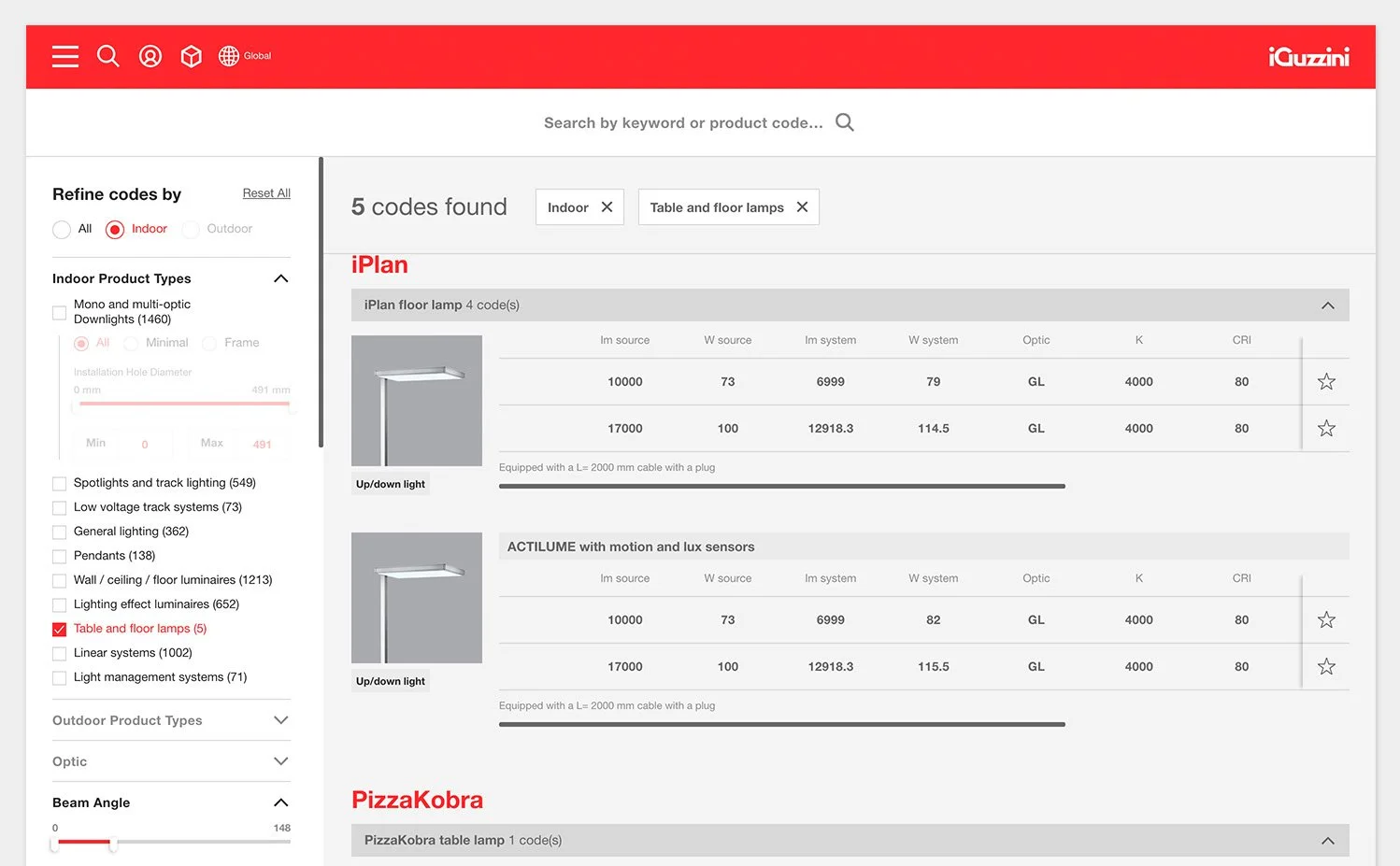Viewport: 1400px width, 866px height.
Task: Open the PizzaKobra product heading
Action: tap(417, 801)
